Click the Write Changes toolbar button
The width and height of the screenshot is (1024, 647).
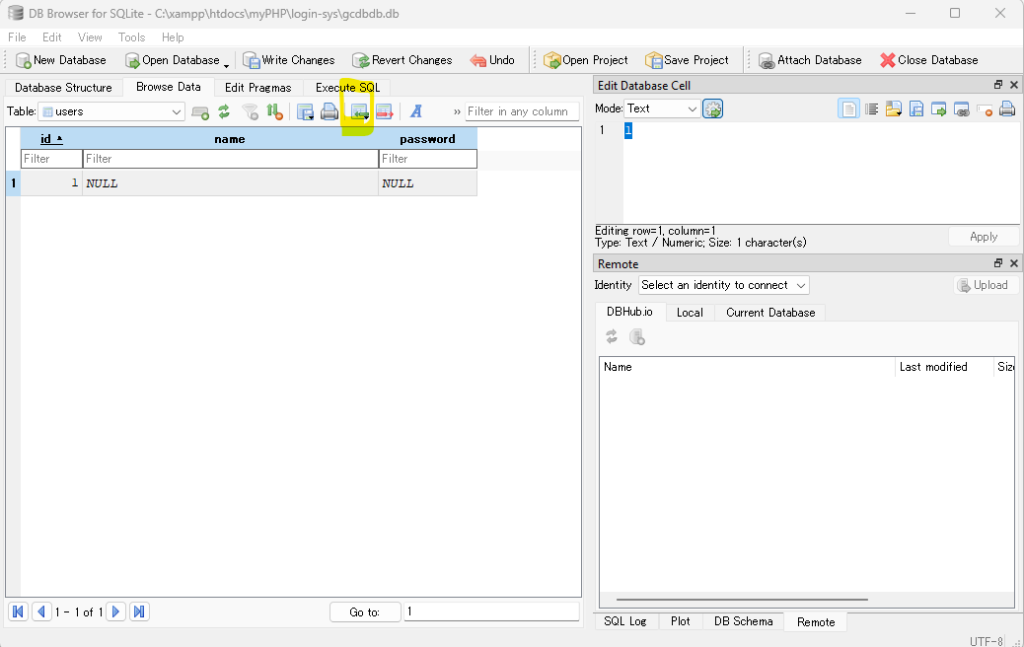289,60
